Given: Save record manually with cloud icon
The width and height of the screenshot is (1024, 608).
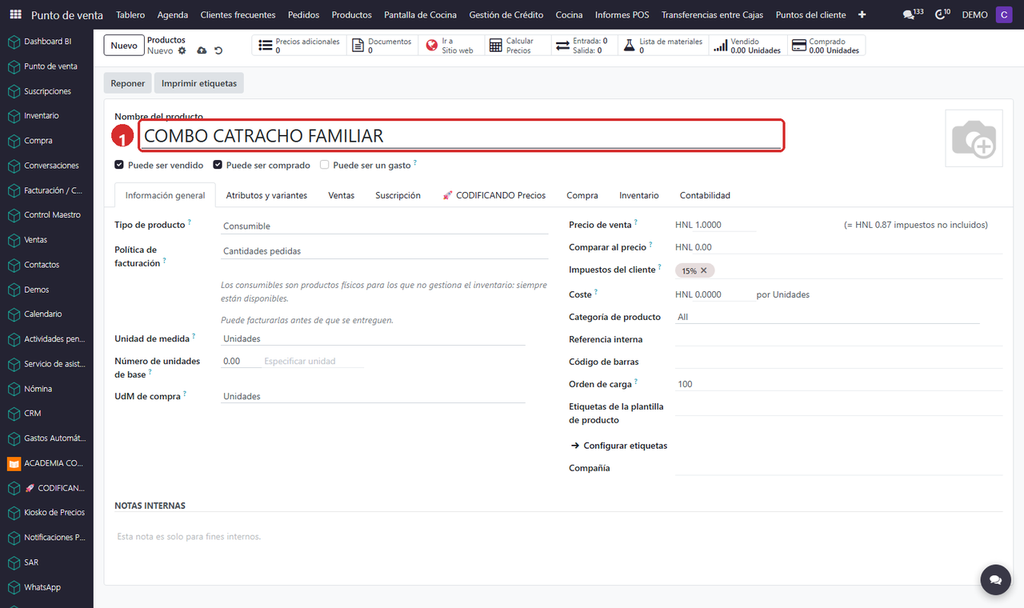Looking at the screenshot, I should (202, 51).
